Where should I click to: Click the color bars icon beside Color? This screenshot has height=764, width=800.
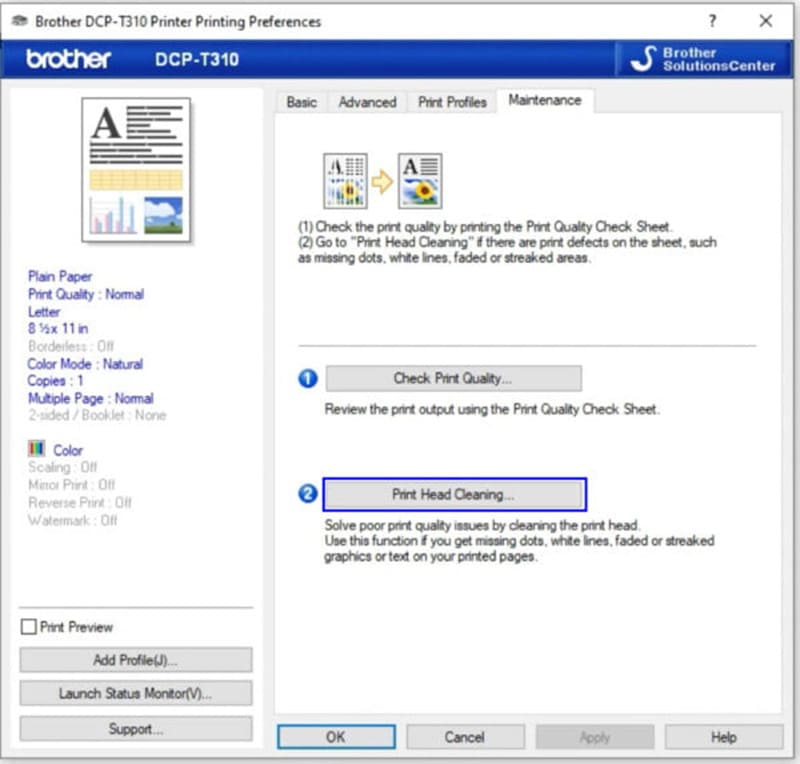[x=37, y=448]
